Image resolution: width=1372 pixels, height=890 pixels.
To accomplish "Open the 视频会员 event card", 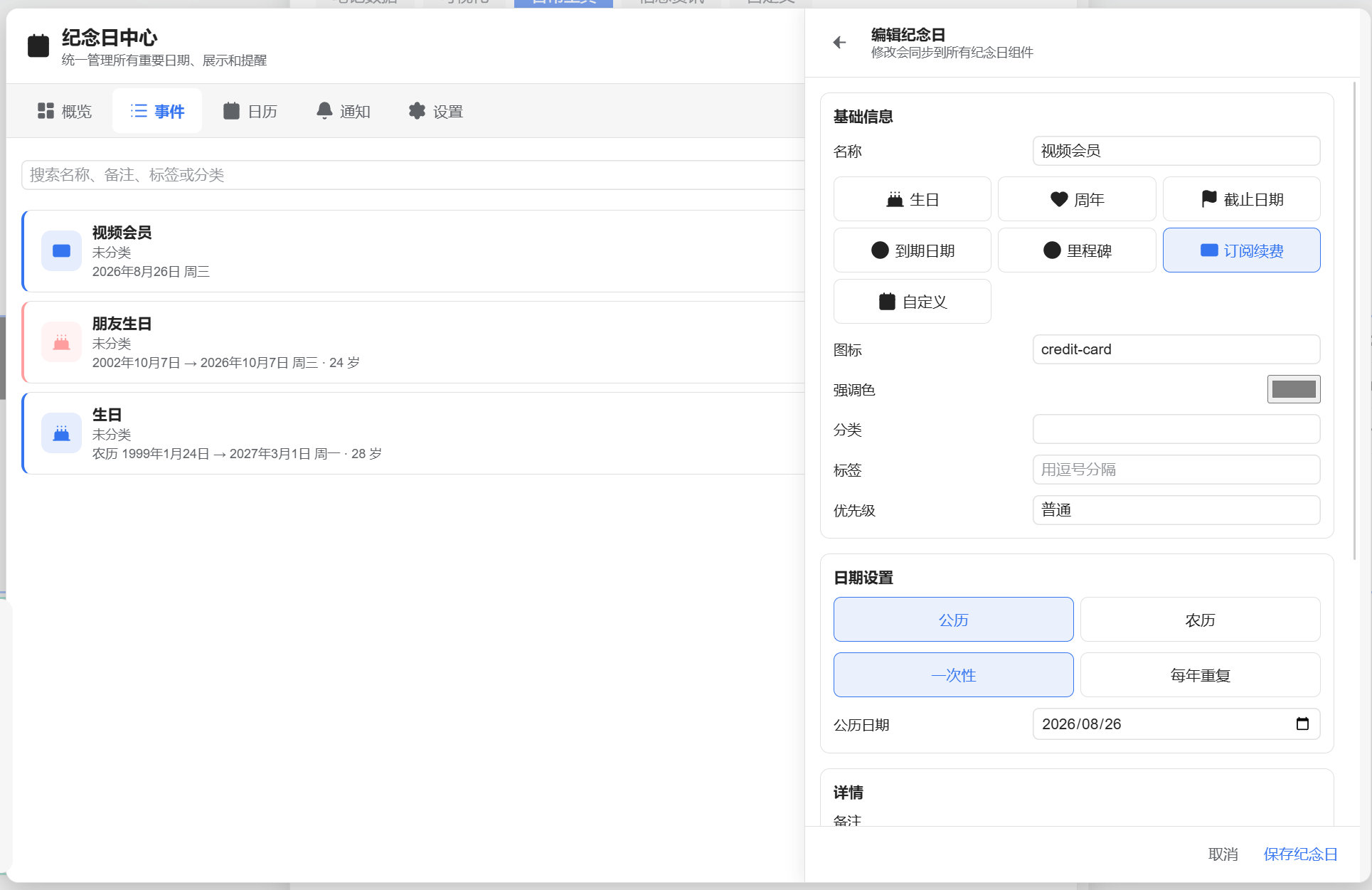I will point(414,251).
